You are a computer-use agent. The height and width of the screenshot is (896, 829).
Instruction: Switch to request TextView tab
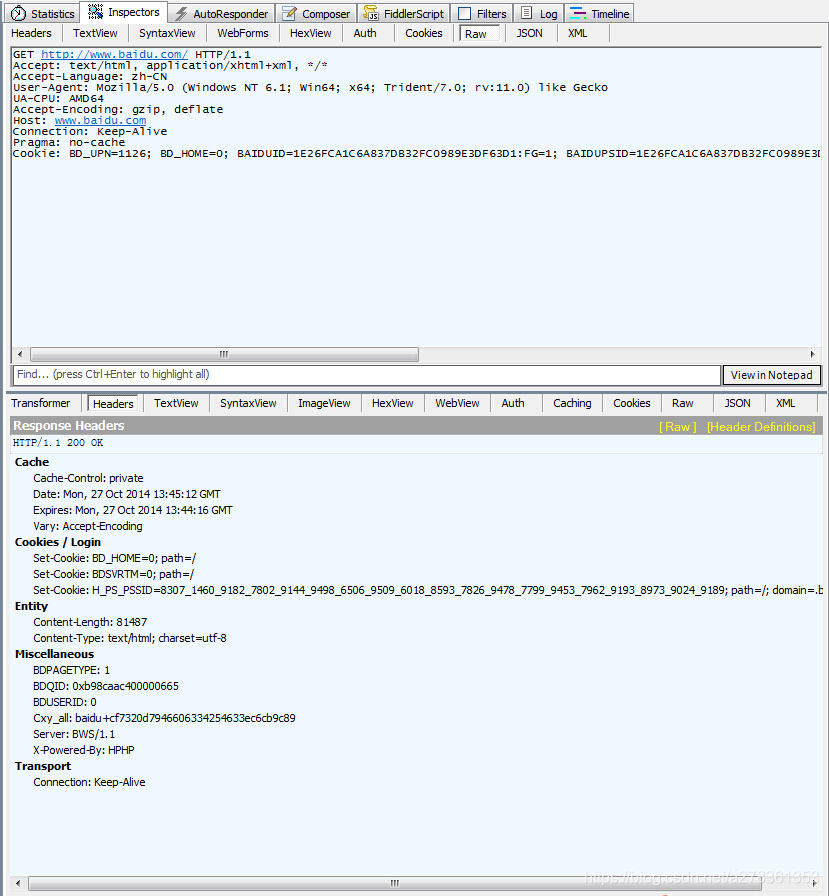tap(95, 33)
